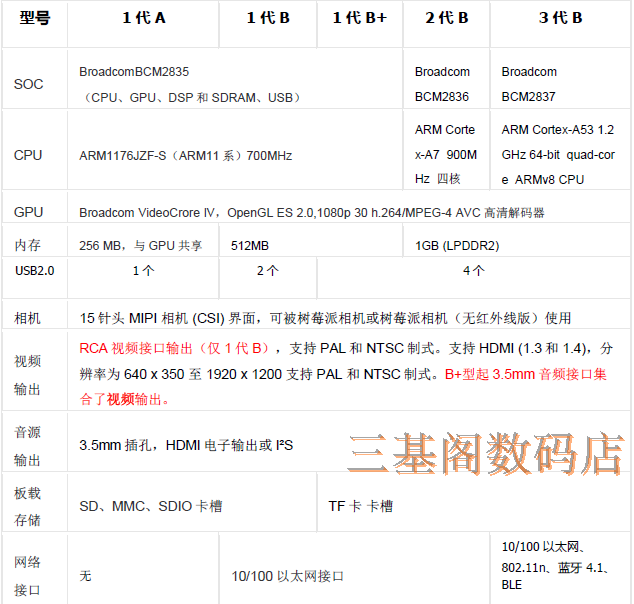
Task: Click the 'CPU' row label
Action: pos(28,155)
